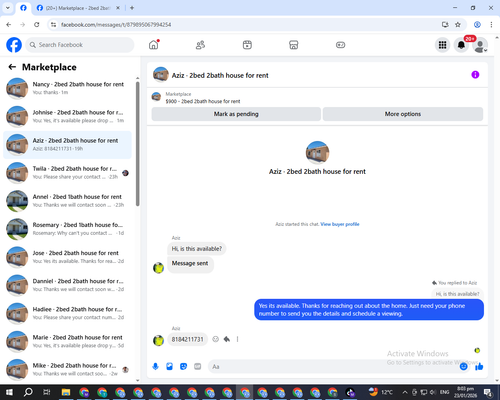This screenshot has width=500, height=400.
Task: Open Annel 2bed 1bath conversation
Action: point(67,201)
